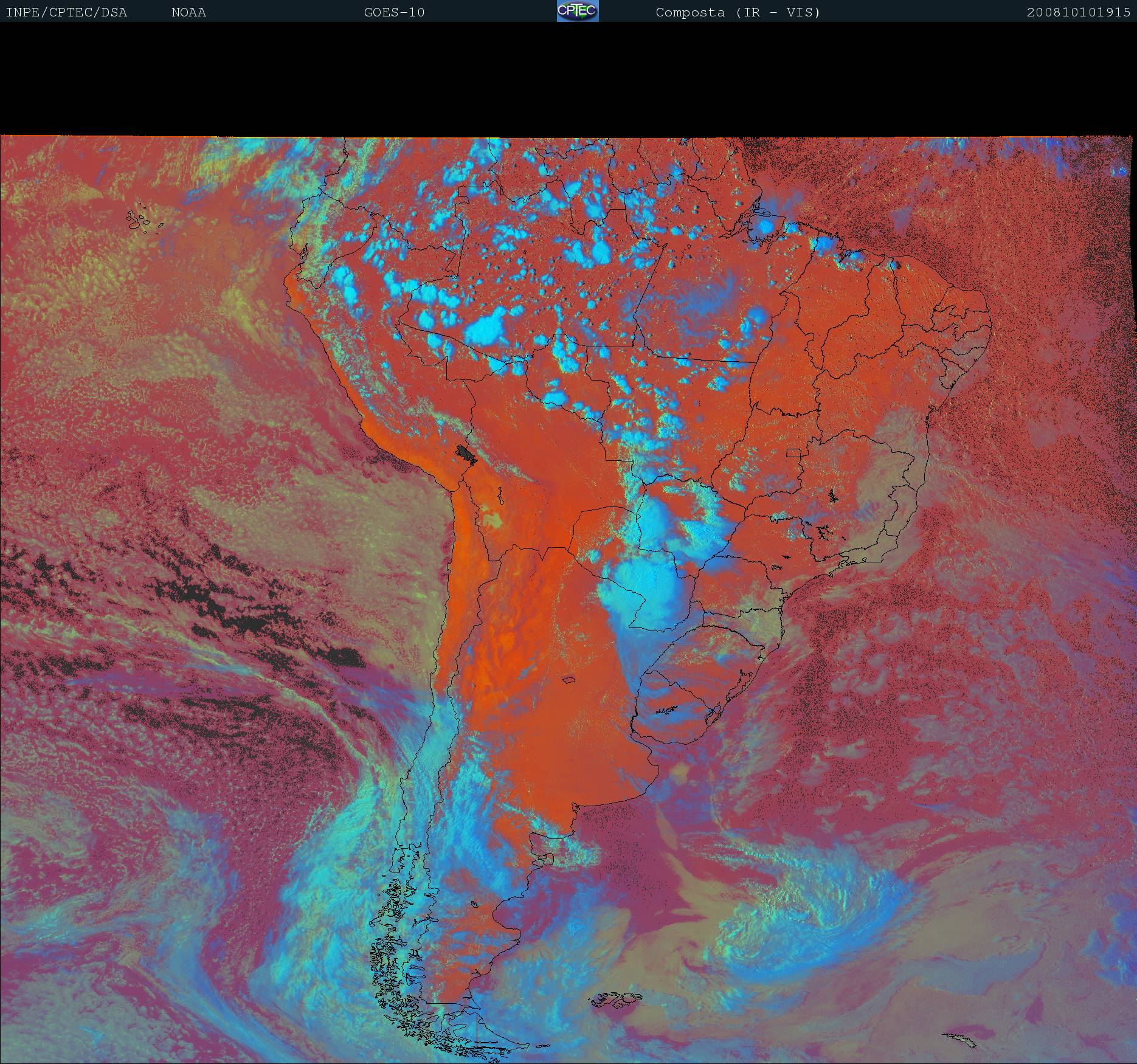Select the Falkland Islands outline
Viewport: 1137px width, 1064px height.
pyautogui.click(x=617, y=1000)
